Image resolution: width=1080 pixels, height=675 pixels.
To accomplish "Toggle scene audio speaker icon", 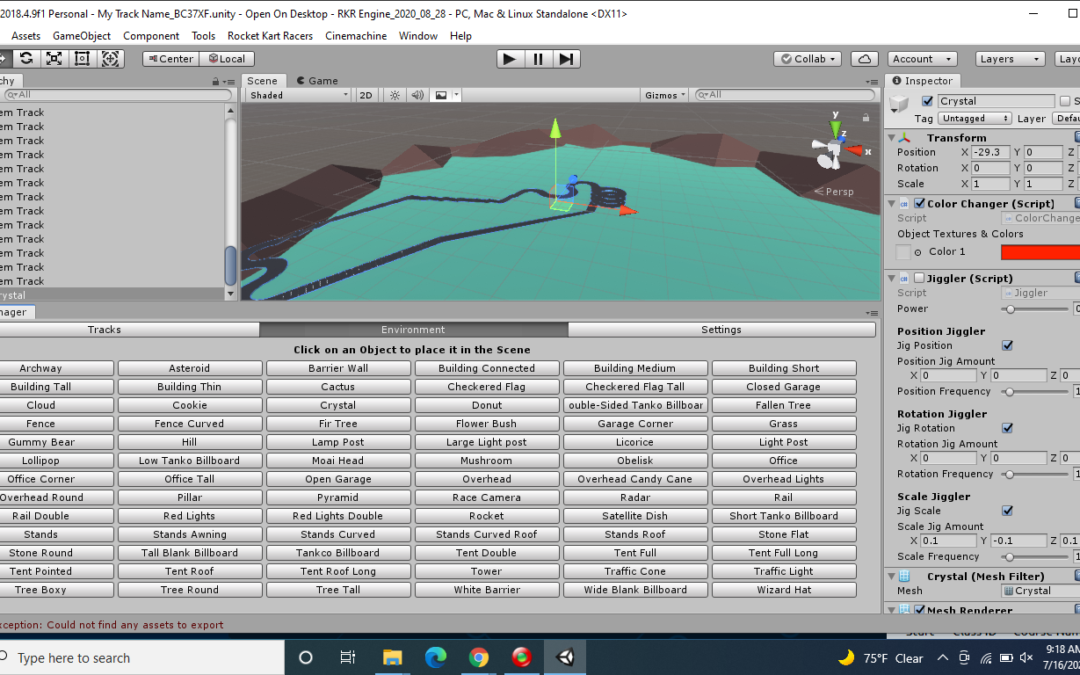I will tap(417, 95).
